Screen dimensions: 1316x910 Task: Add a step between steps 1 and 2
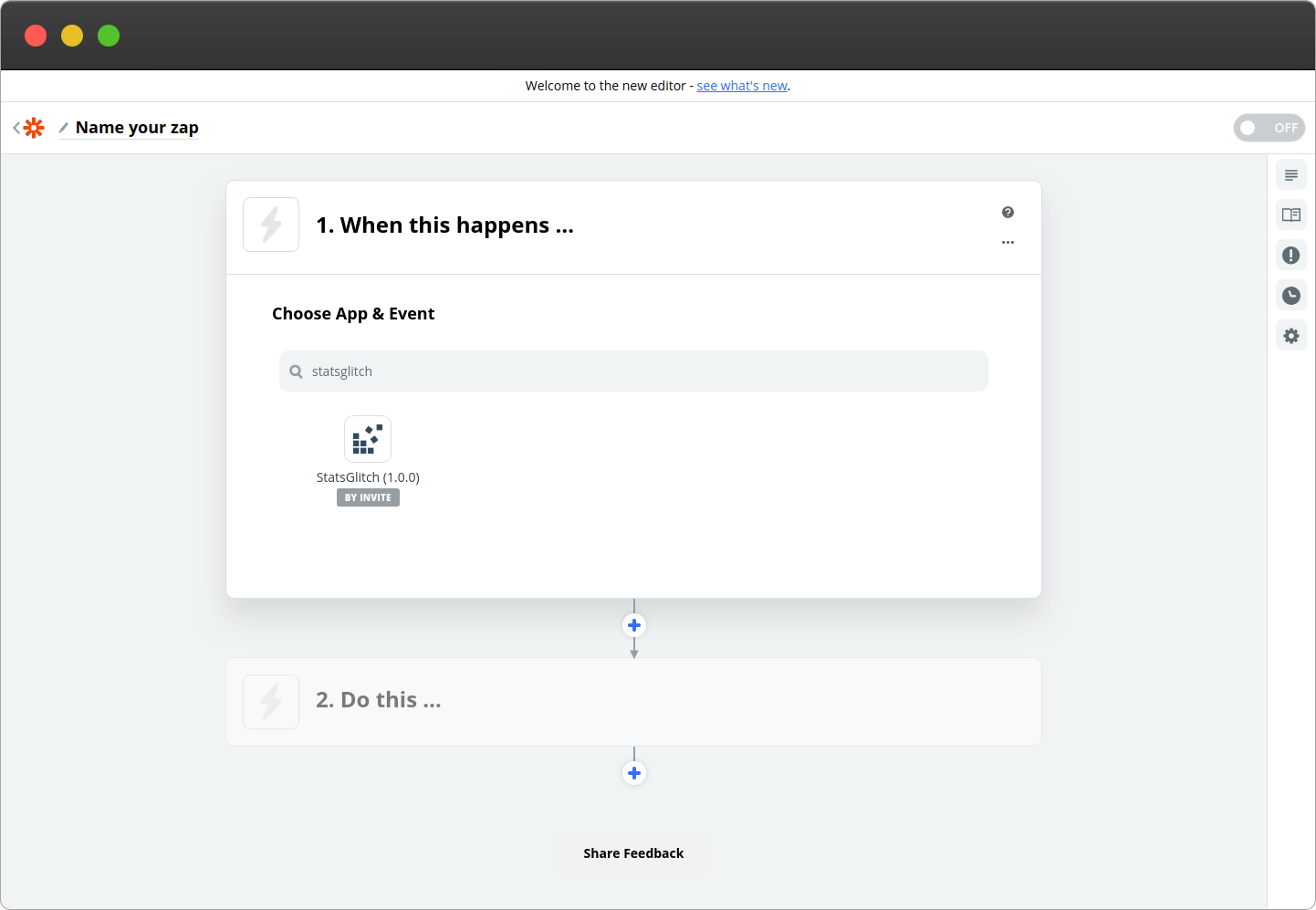634,625
